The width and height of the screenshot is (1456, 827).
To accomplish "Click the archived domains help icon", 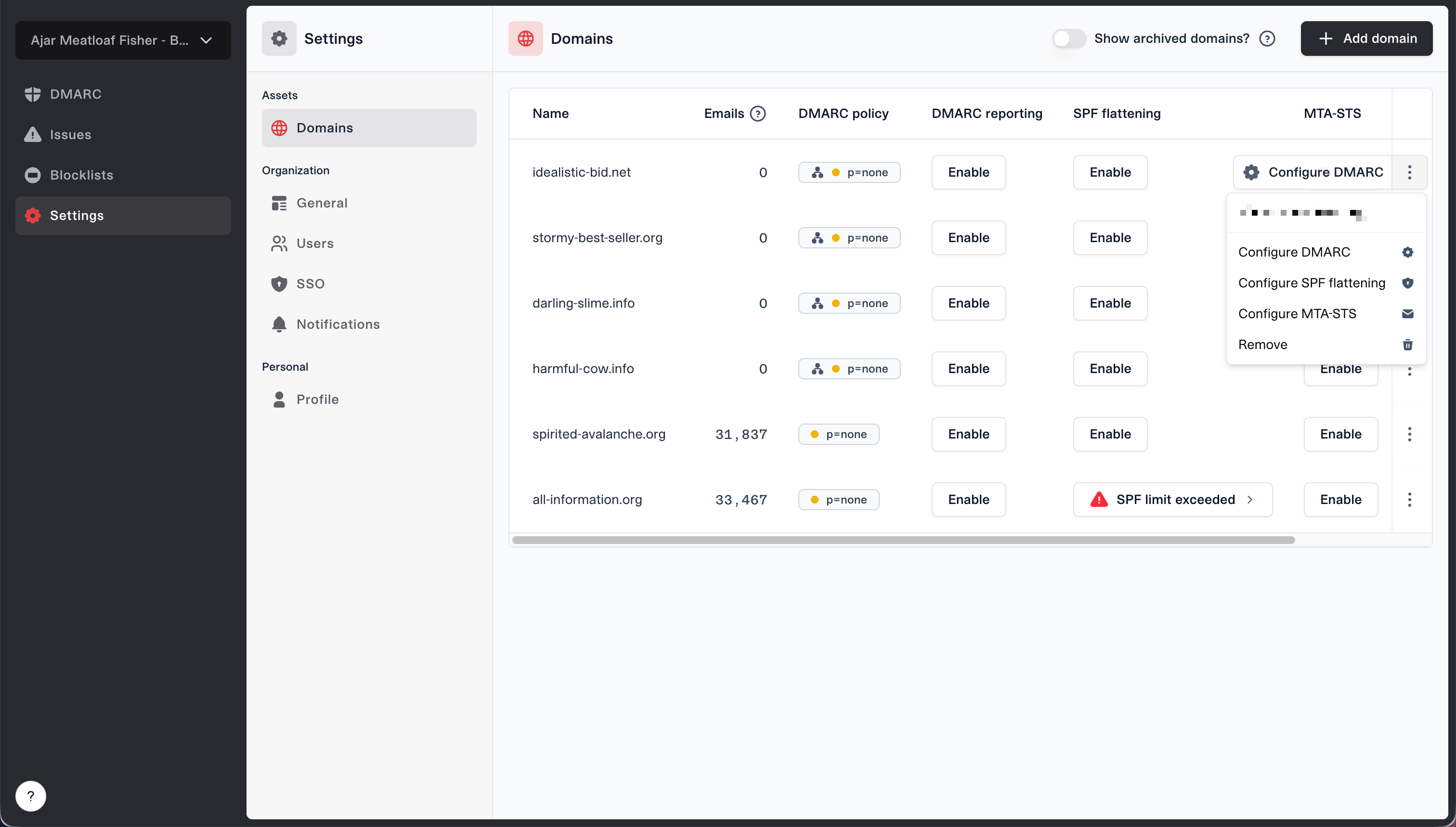I will [x=1267, y=39].
